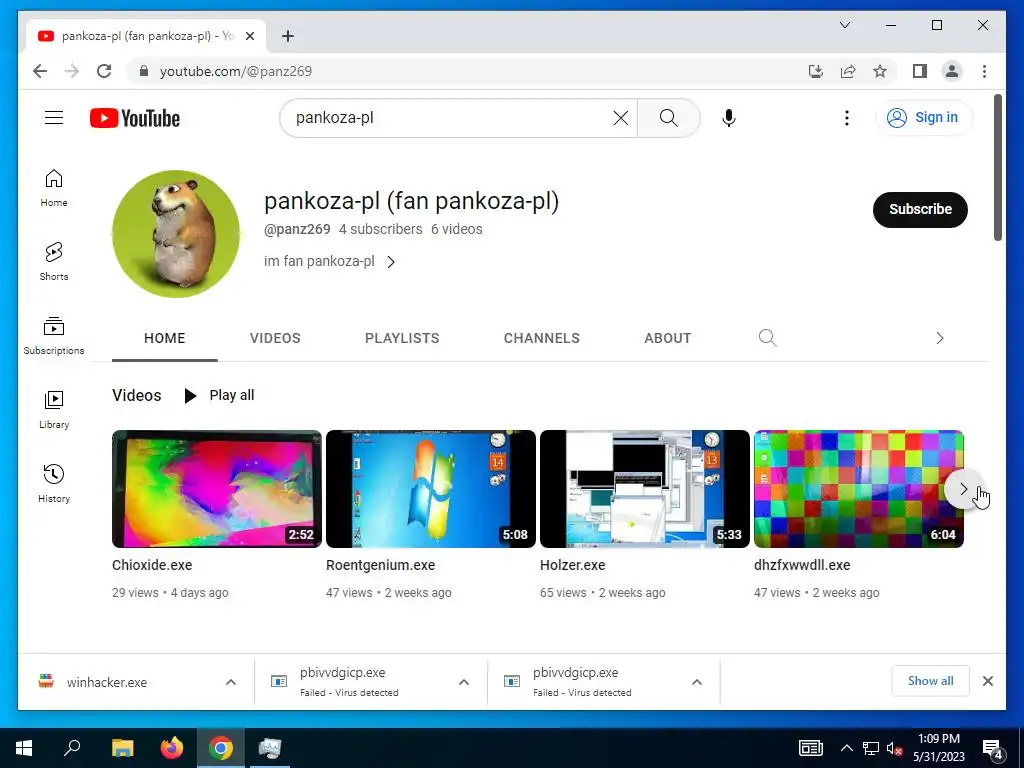Clear the search box with the X
Image resolution: width=1024 pixels, height=768 pixels.
(x=621, y=118)
